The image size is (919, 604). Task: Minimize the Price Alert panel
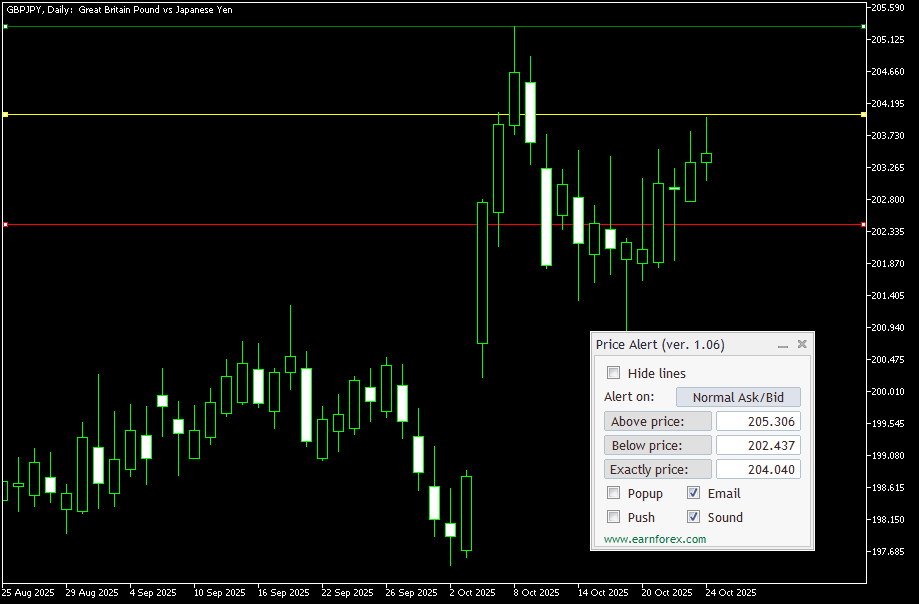tap(783, 344)
